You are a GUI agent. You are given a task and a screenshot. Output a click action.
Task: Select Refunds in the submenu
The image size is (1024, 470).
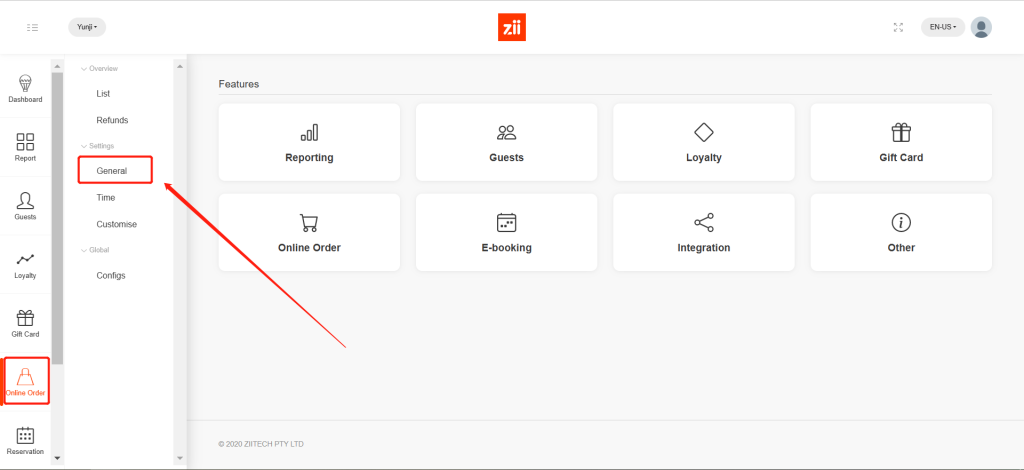point(112,120)
